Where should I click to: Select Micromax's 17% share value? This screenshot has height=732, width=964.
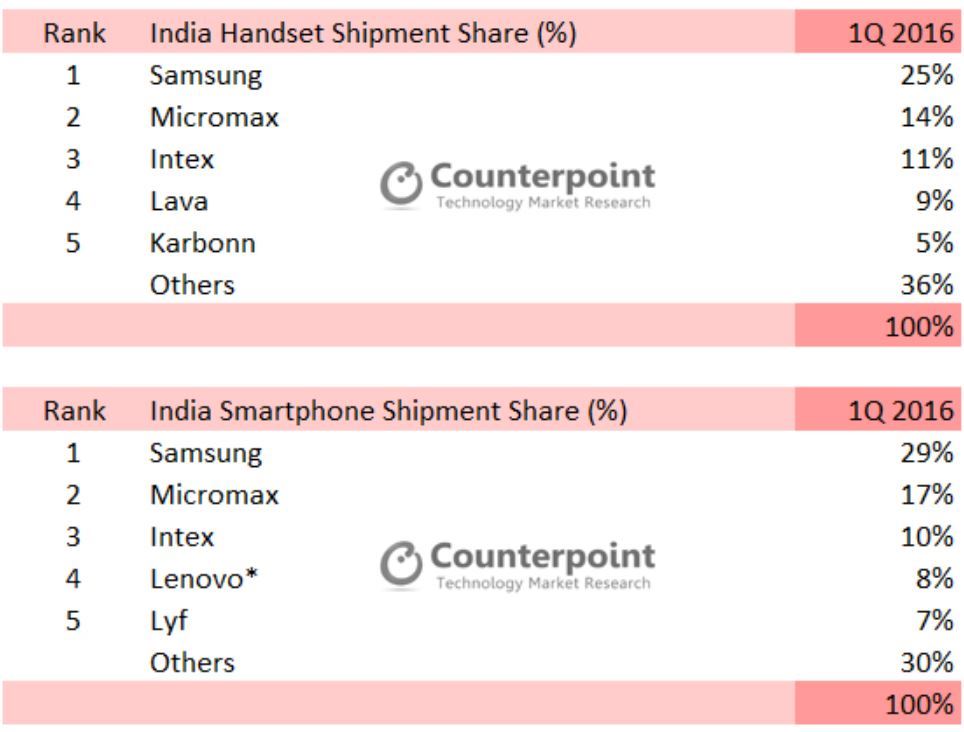point(927,495)
